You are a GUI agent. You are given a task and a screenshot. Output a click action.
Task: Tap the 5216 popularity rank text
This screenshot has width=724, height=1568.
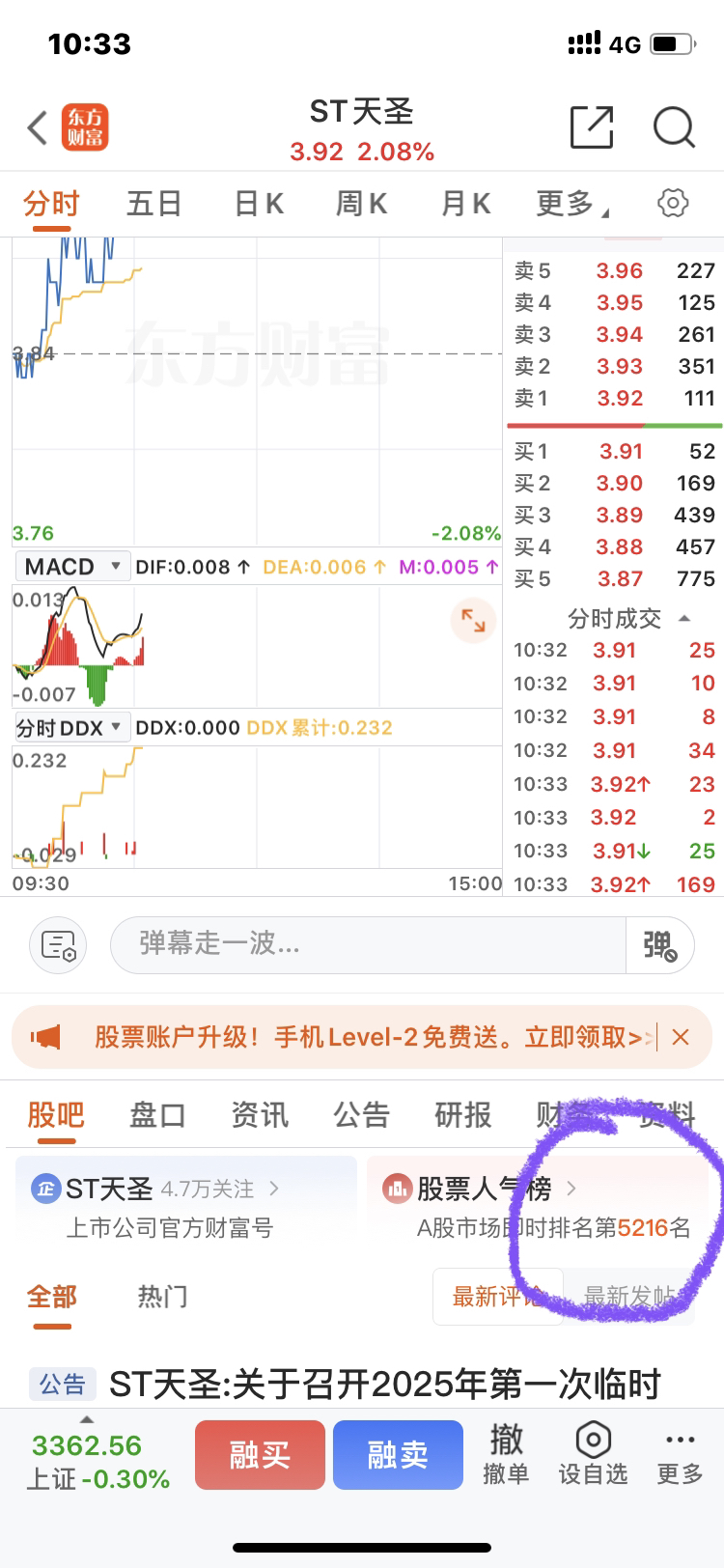(x=643, y=1228)
